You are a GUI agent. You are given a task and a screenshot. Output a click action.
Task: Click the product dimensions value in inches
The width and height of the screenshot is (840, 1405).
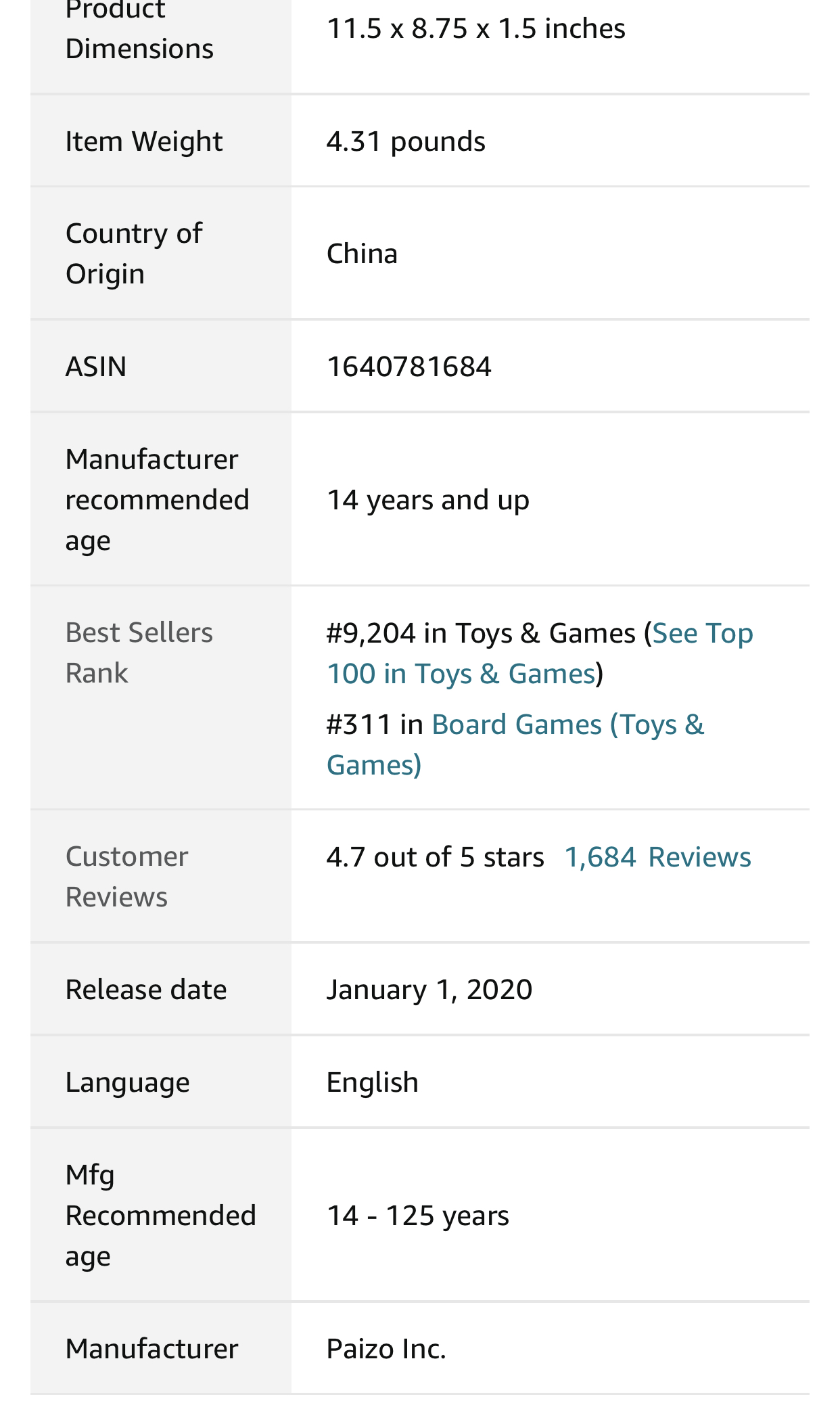[475, 28]
